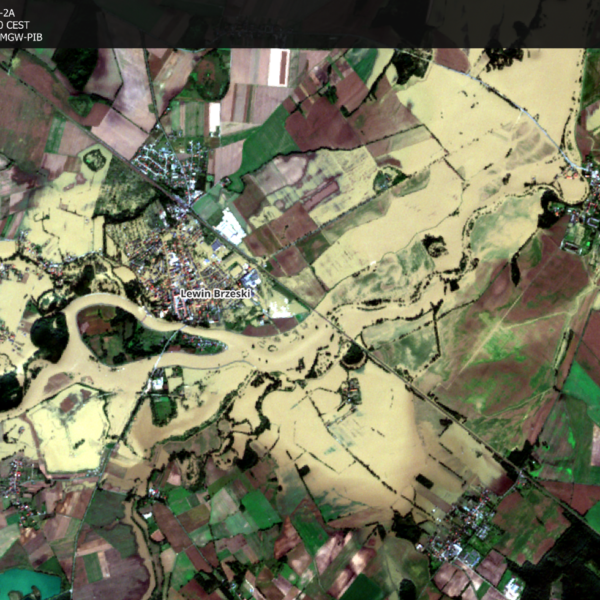
Task: Click the '-2A' satellite caption text
Action: (8, 13)
